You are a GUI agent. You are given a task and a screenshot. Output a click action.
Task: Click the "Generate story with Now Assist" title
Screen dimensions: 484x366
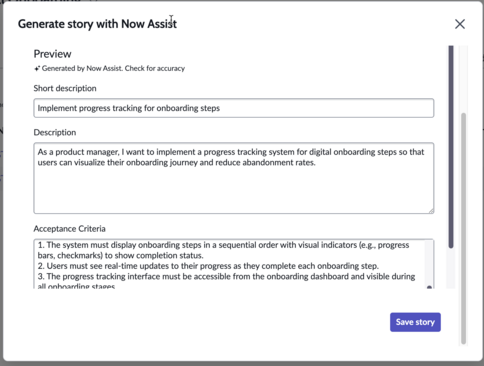[x=97, y=24]
